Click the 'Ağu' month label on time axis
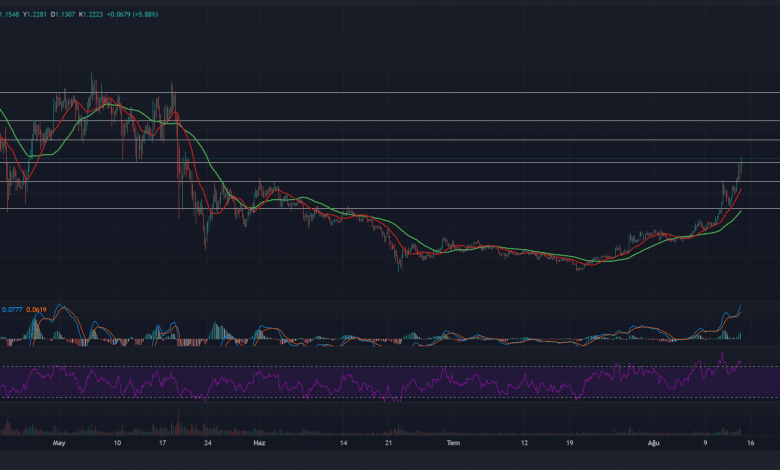Viewport: 780px width, 470px height. point(650,442)
